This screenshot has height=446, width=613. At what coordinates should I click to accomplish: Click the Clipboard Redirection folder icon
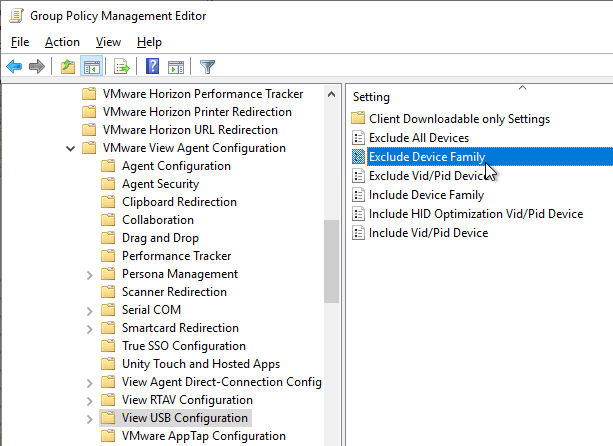tap(108, 201)
